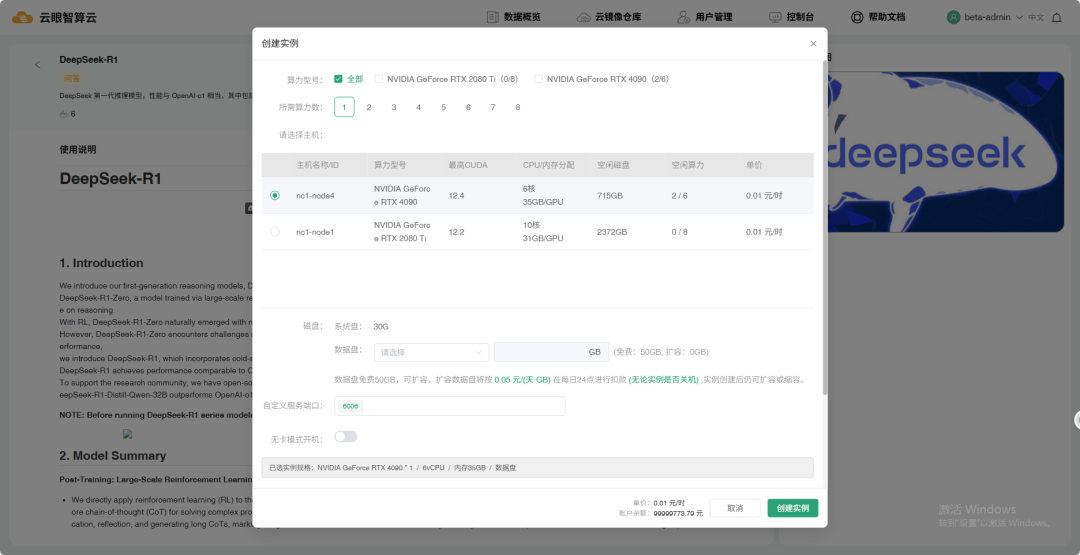
Task: Click the 单价 column header
Action: pyautogui.click(x=754, y=165)
